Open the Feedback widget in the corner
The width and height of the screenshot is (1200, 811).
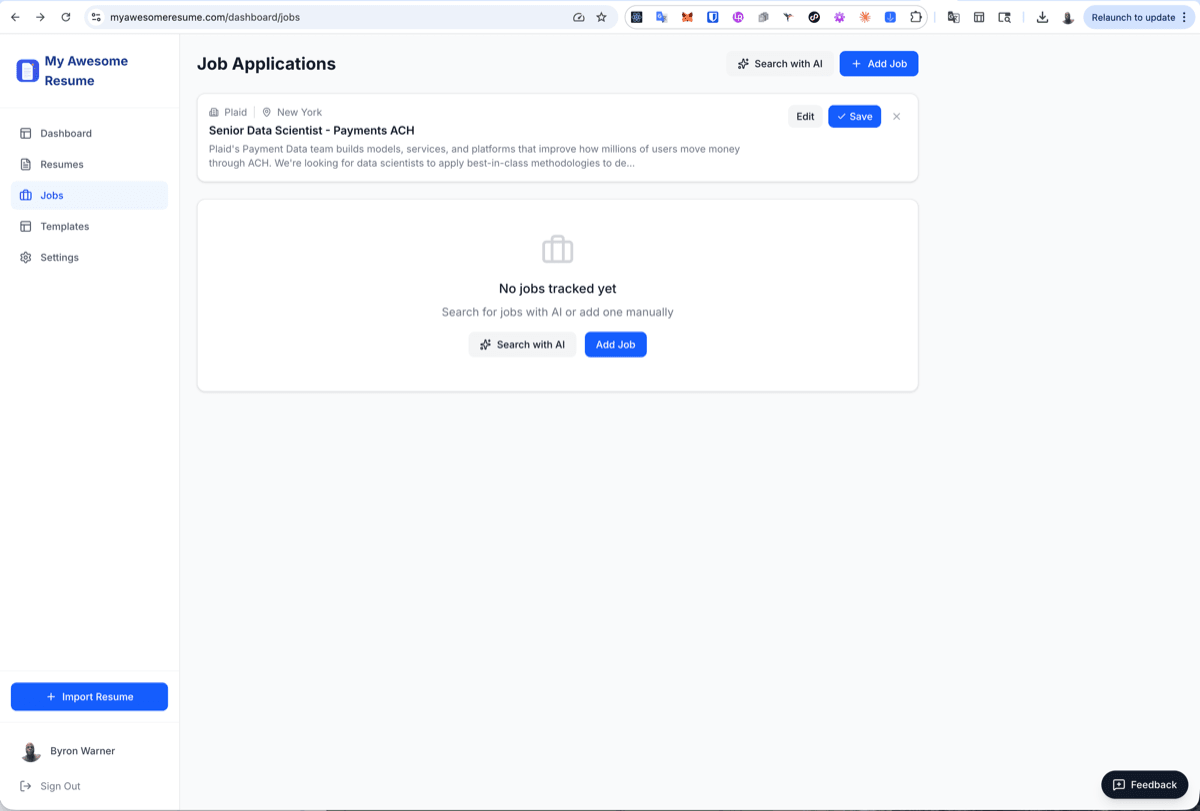tap(1144, 784)
